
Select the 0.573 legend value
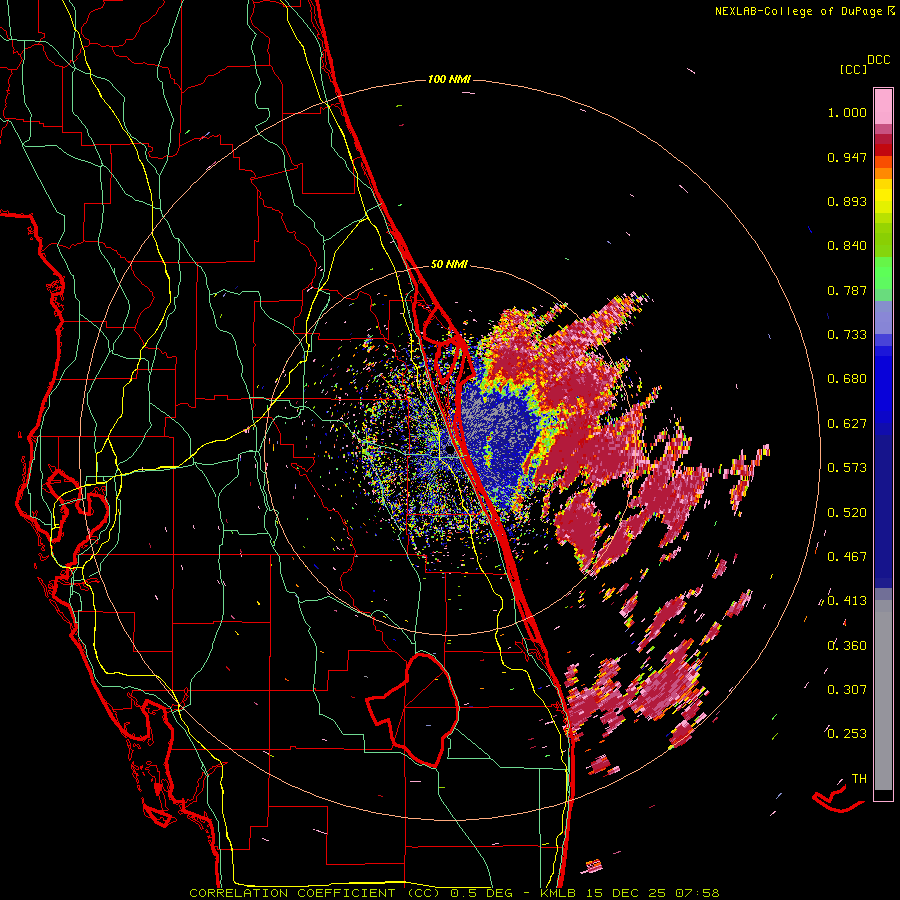(x=847, y=468)
